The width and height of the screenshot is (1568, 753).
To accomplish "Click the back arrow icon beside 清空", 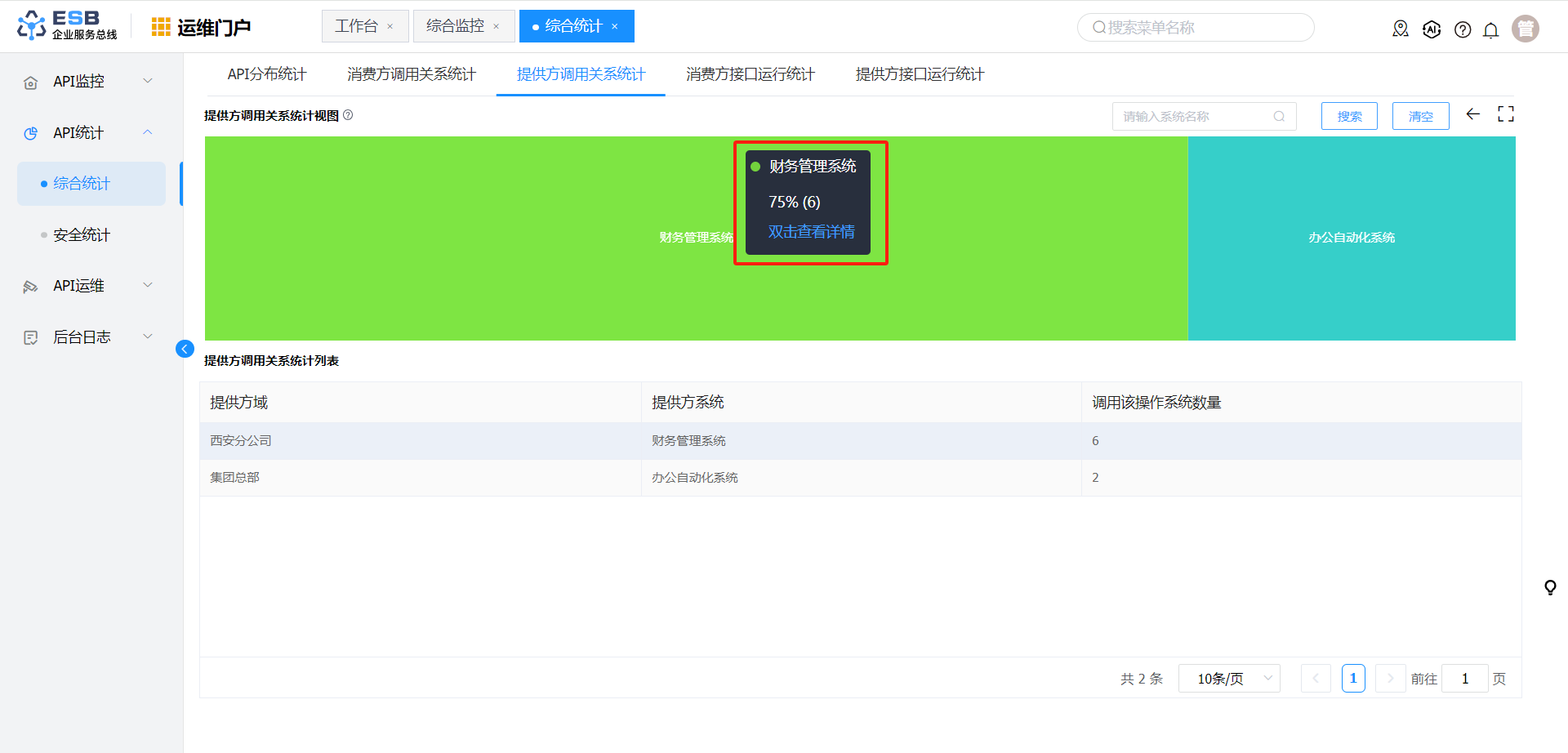I will point(1472,114).
